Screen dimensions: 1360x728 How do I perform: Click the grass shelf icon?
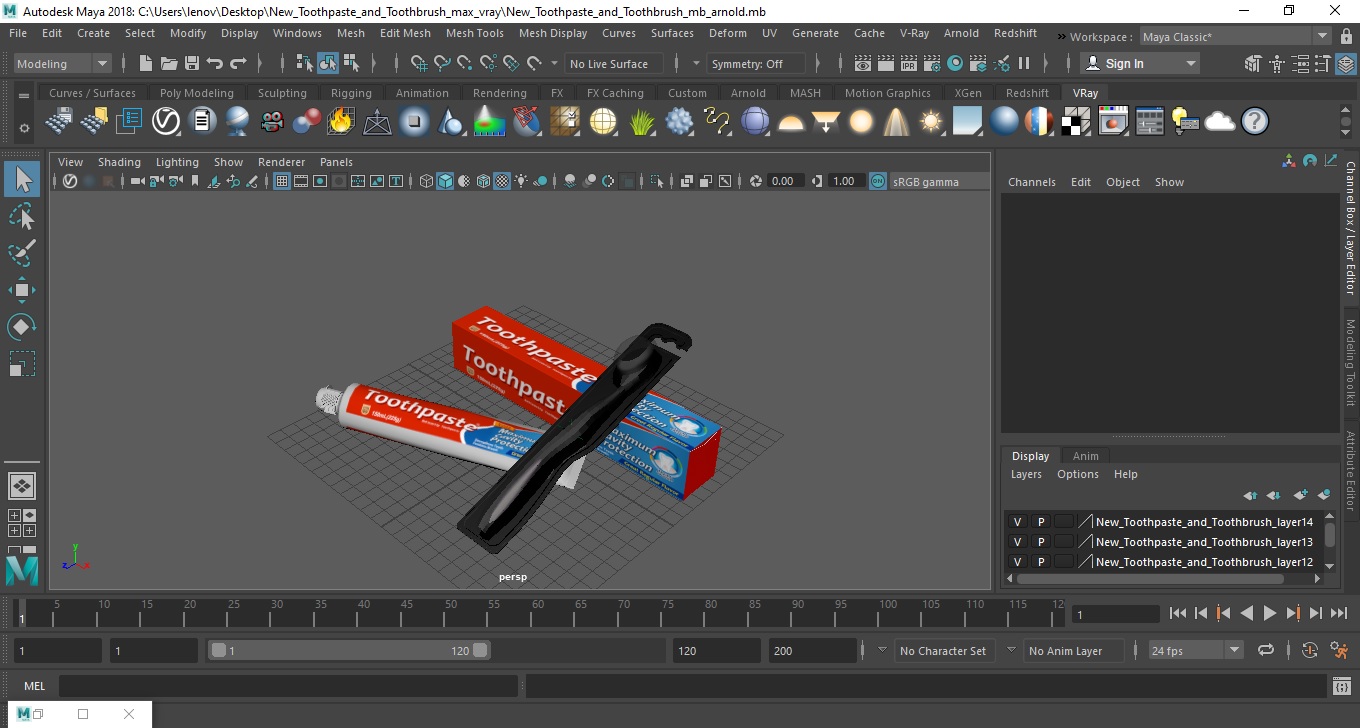(x=641, y=122)
